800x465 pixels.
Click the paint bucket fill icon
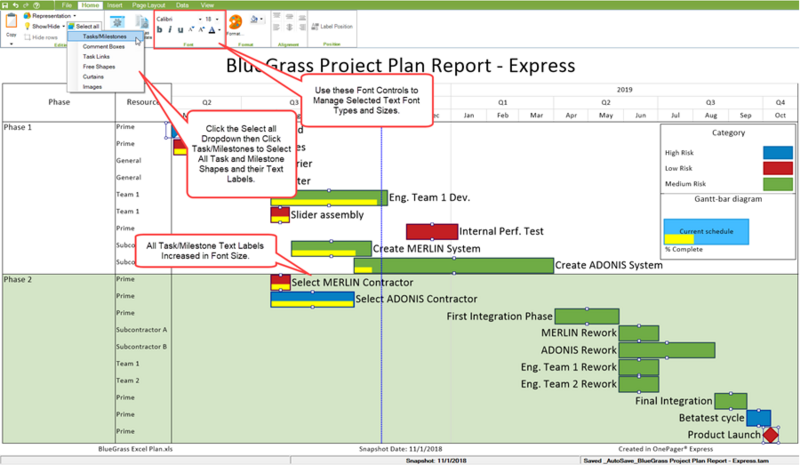click(x=254, y=19)
